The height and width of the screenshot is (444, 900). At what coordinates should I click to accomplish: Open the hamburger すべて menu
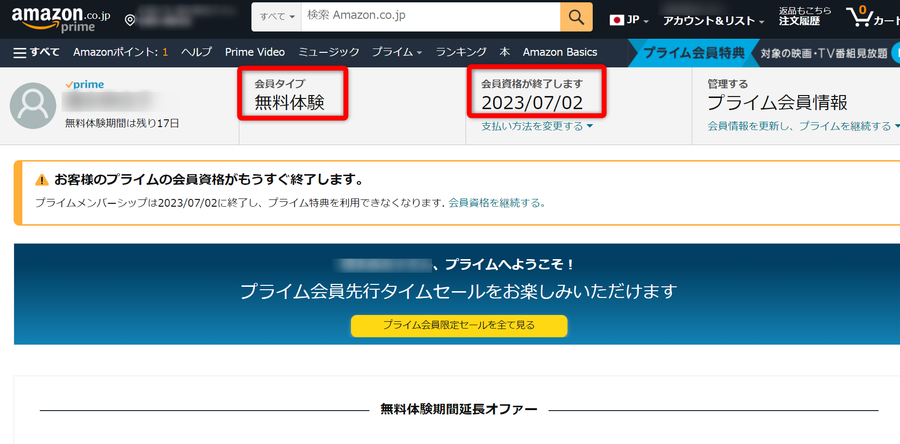tap(36, 52)
